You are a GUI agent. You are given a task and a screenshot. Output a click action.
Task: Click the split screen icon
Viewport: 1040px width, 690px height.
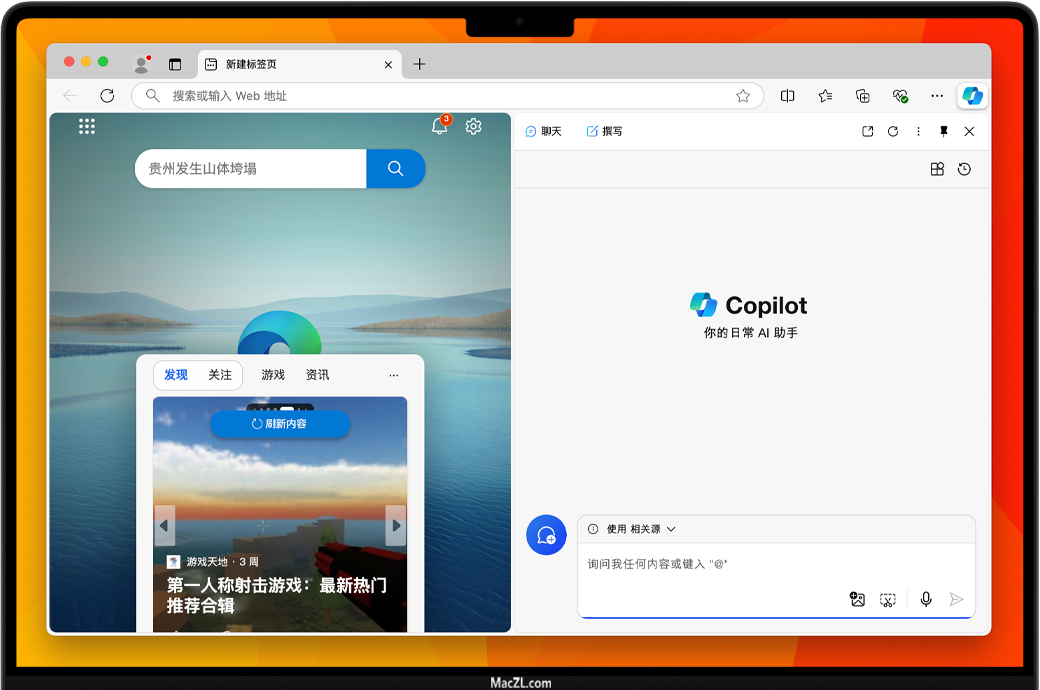tap(788, 96)
